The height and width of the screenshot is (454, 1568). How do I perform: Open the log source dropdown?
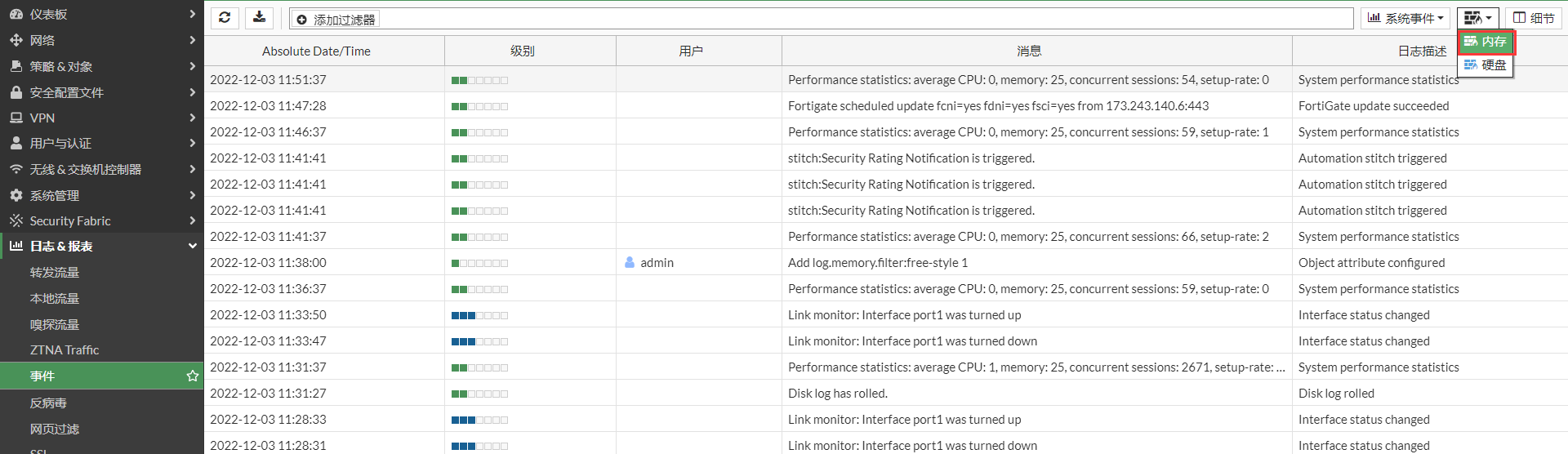pyautogui.click(x=1477, y=18)
